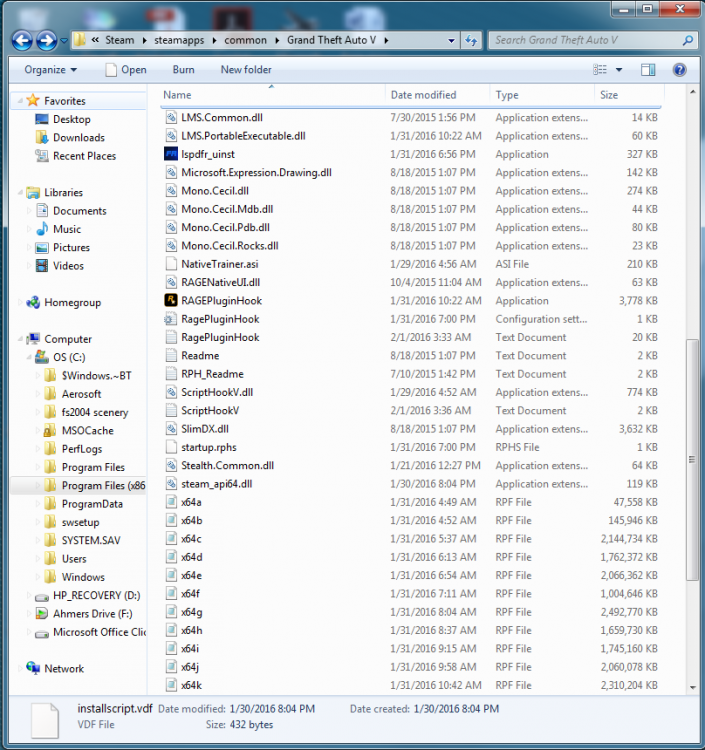Click the Music library icon

point(42,229)
